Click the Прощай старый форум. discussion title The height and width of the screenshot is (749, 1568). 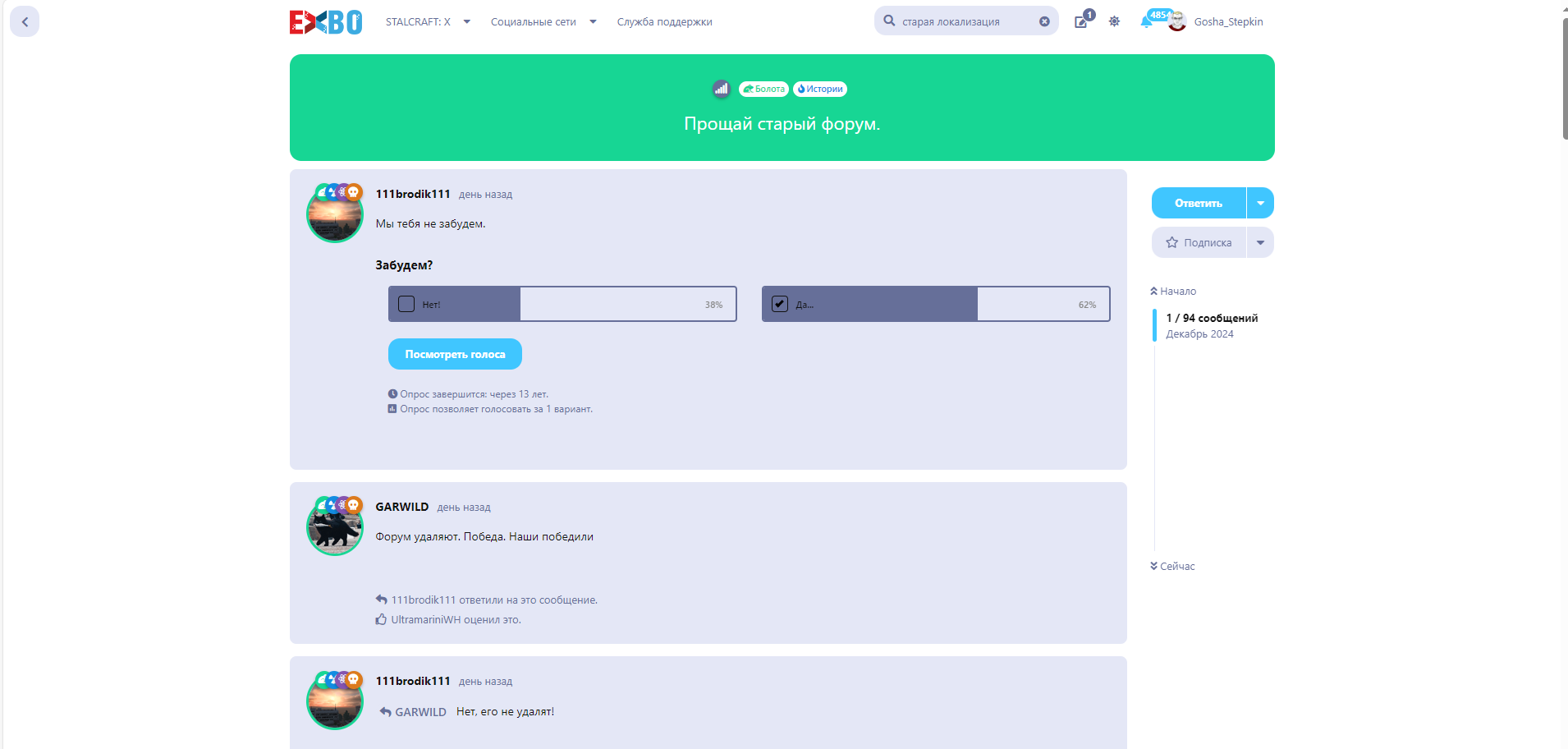coord(782,124)
